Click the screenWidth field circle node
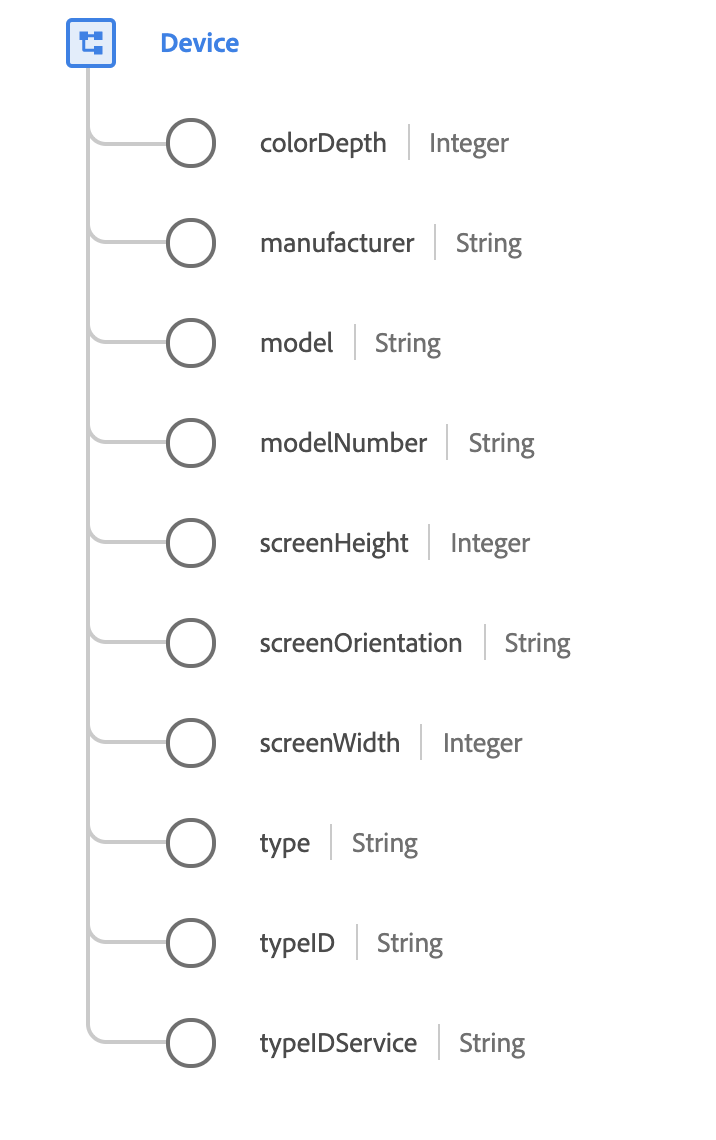Image resolution: width=716 pixels, height=1140 pixels. tap(190, 743)
